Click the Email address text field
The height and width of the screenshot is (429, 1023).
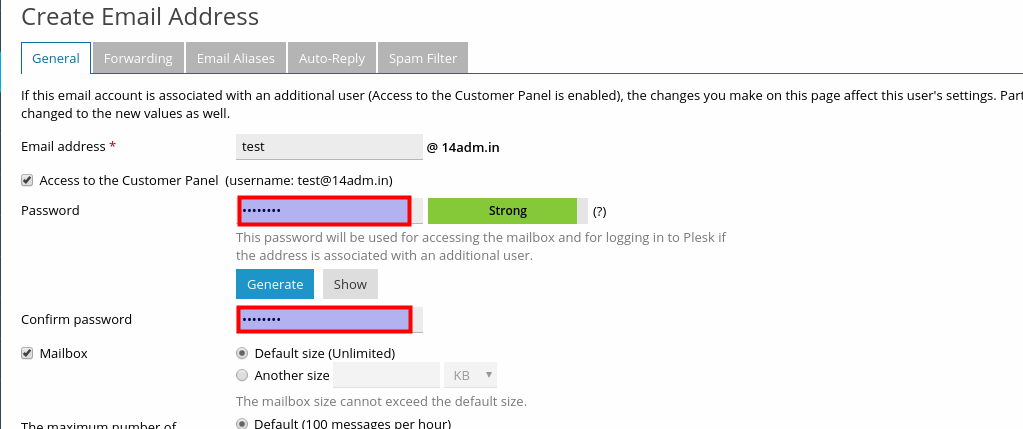click(x=330, y=146)
